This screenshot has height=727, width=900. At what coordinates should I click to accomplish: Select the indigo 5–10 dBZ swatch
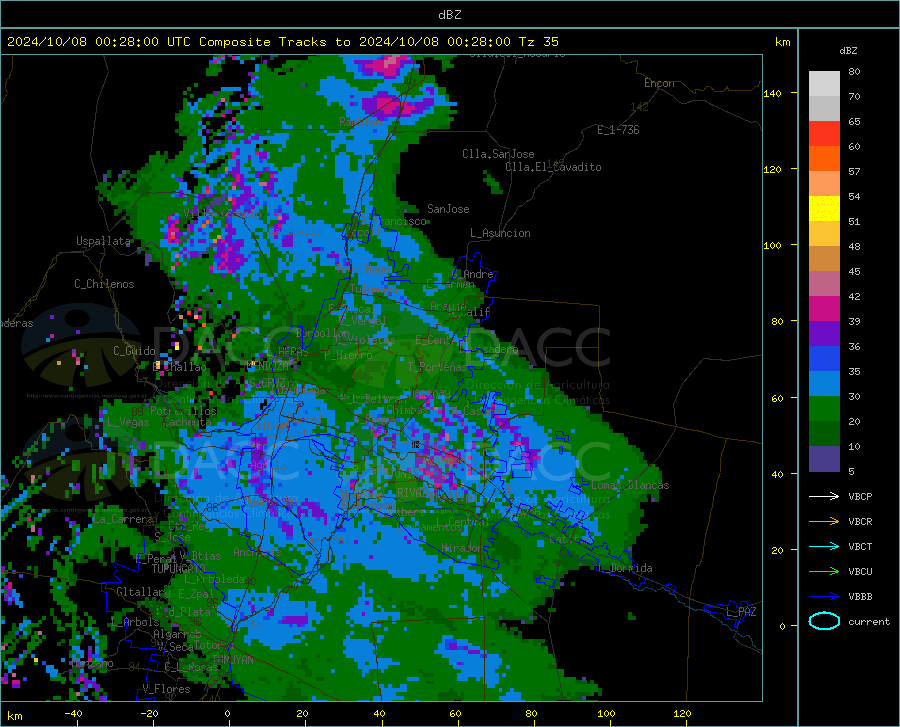point(824,459)
